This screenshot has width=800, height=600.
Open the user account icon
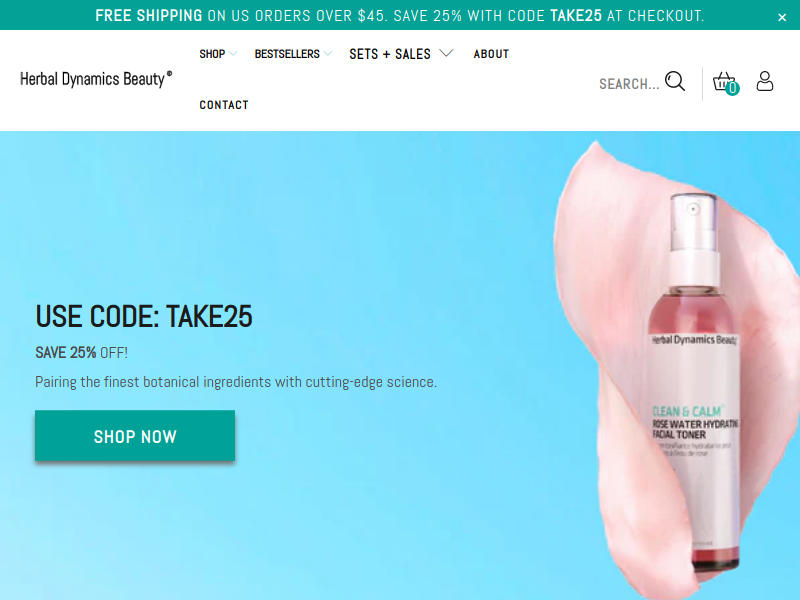[764, 81]
